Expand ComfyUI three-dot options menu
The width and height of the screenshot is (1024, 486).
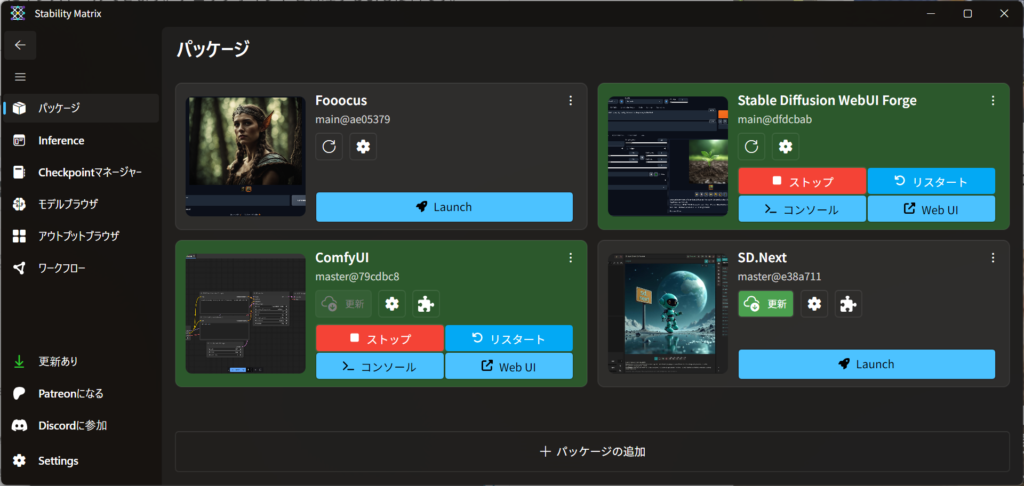(x=570, y=258)
